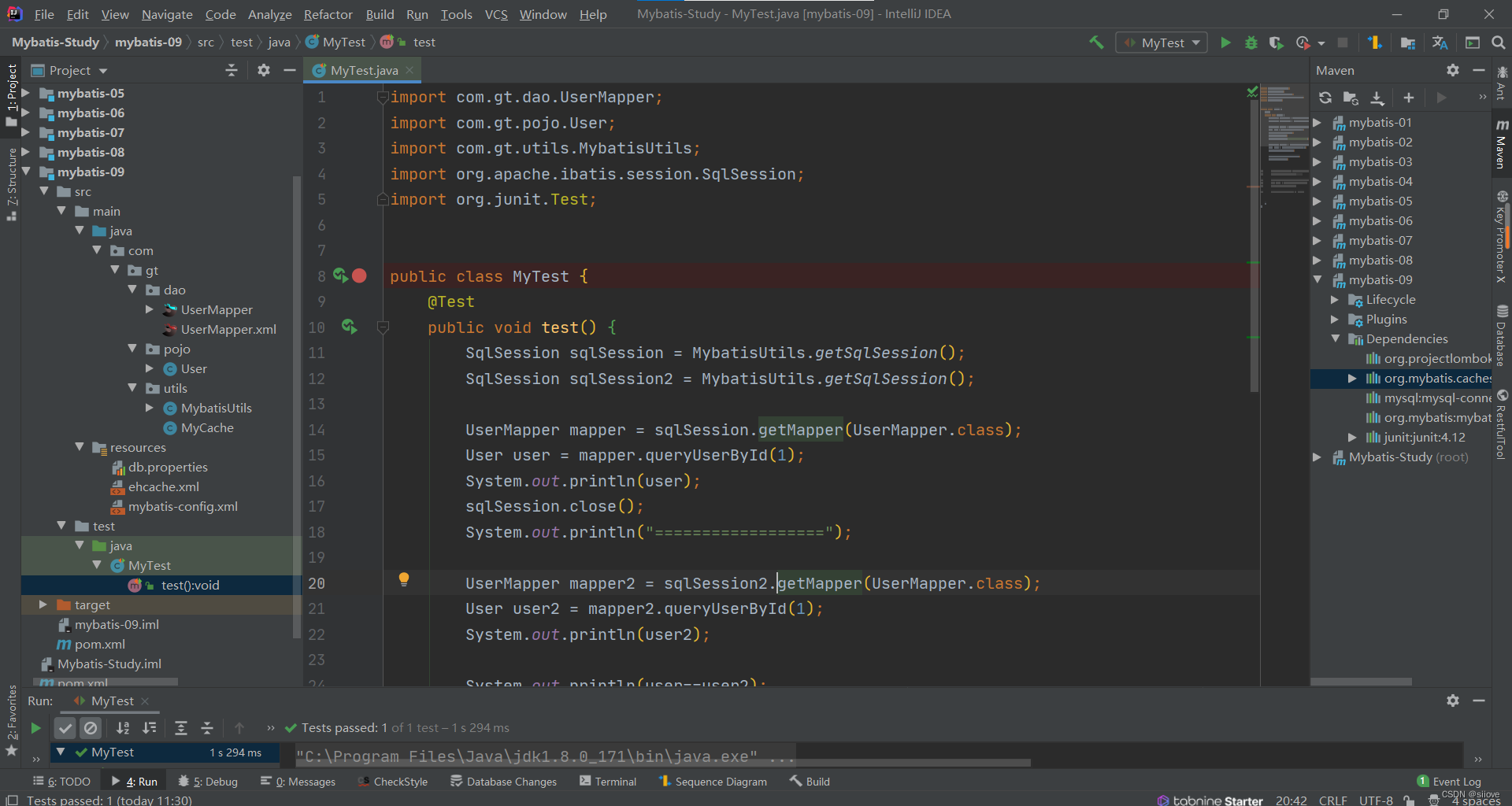
Task: Open the Refactor menu
Action: point(328,14)
